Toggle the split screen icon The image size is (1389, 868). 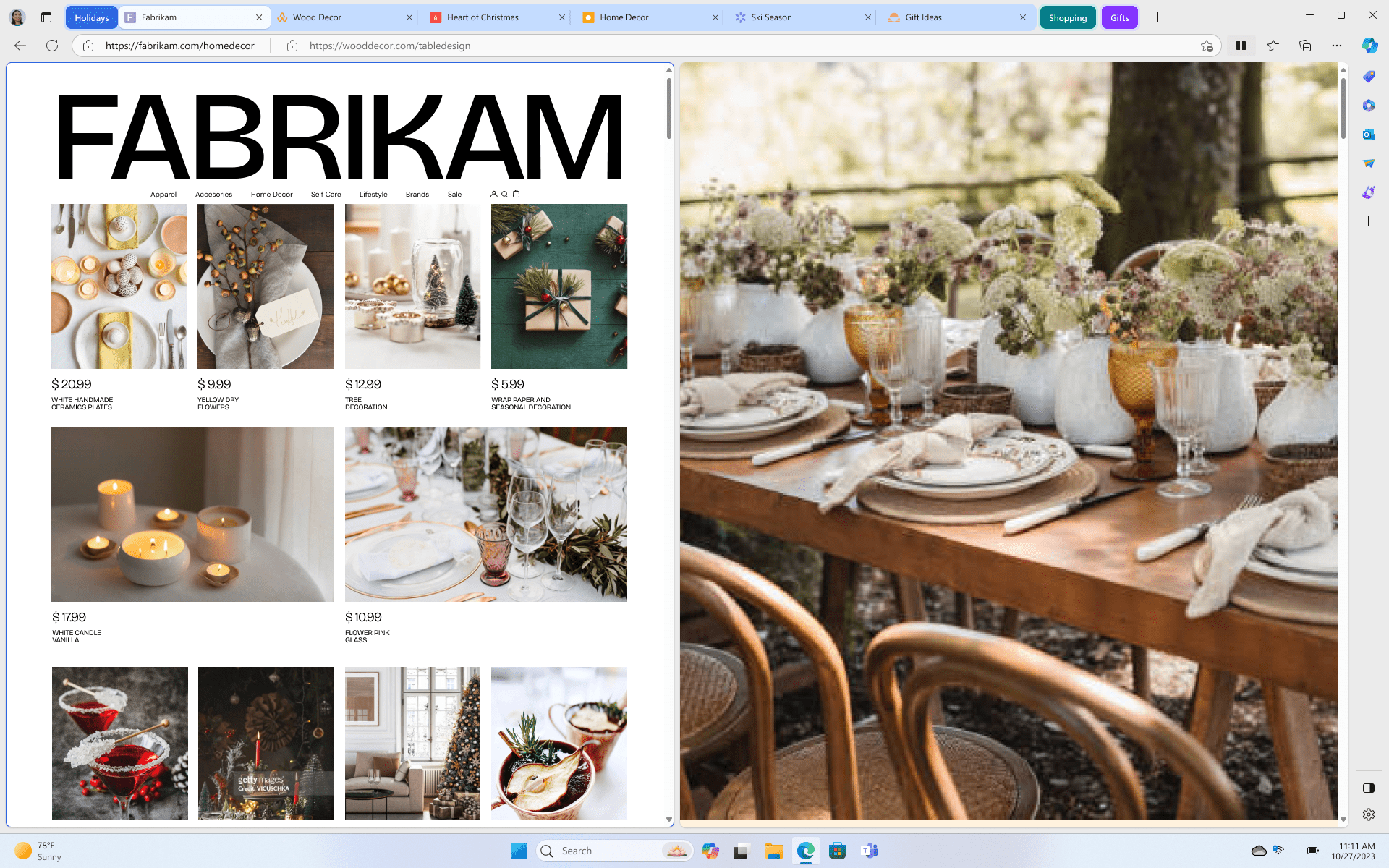click(x=1241, y=46)
